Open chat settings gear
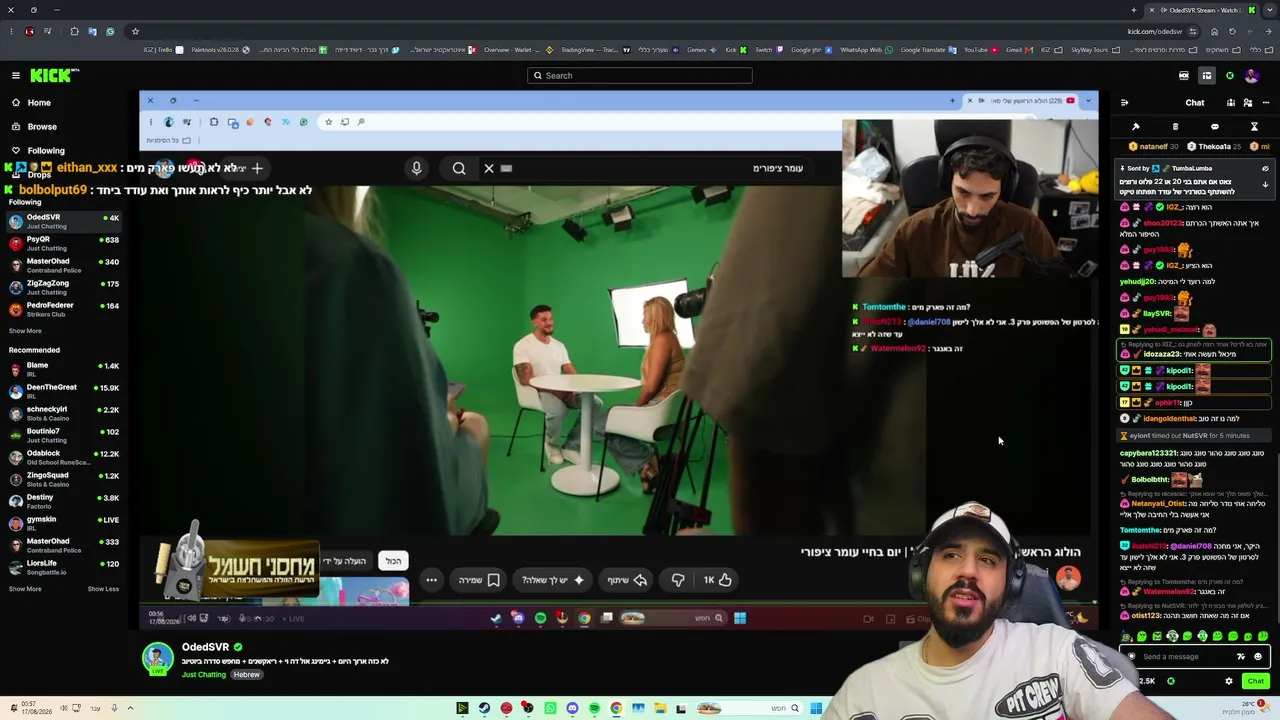Screen dimensions: 1280x720 [1229, 681]
